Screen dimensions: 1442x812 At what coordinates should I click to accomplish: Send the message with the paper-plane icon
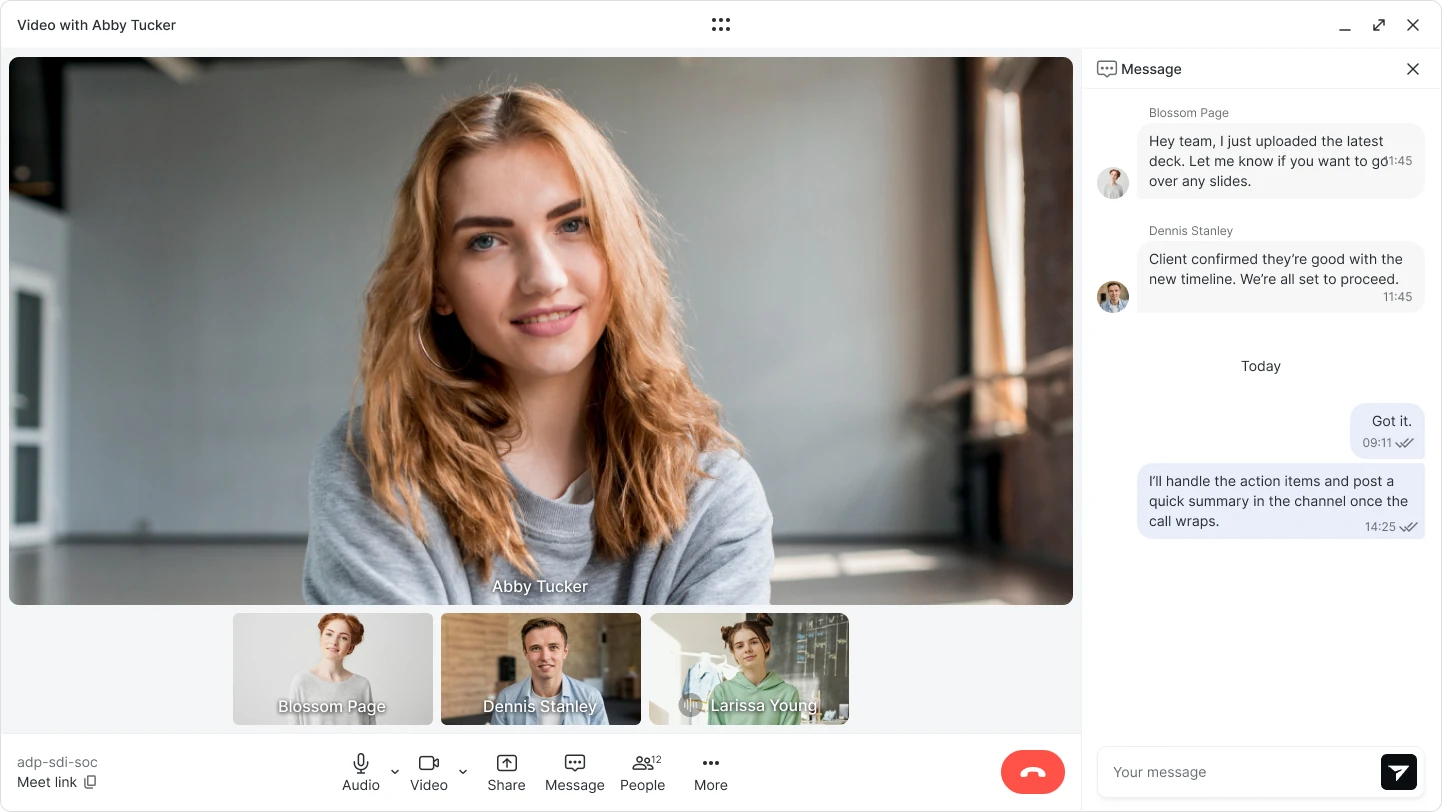pyautogui.click(x=1399, y=772)
